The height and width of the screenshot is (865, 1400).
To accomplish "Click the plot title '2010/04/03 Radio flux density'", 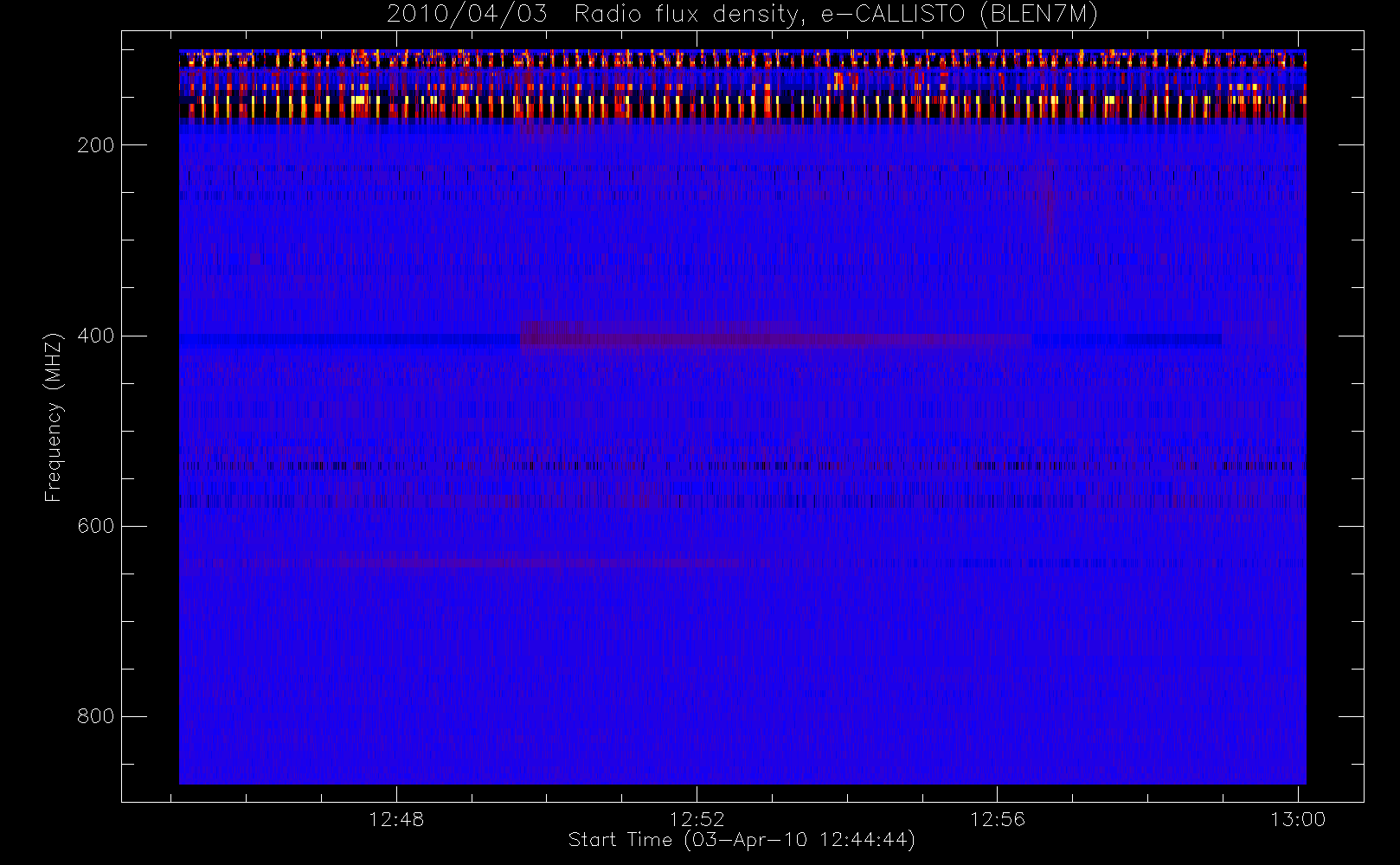I will tap(742, 15).
